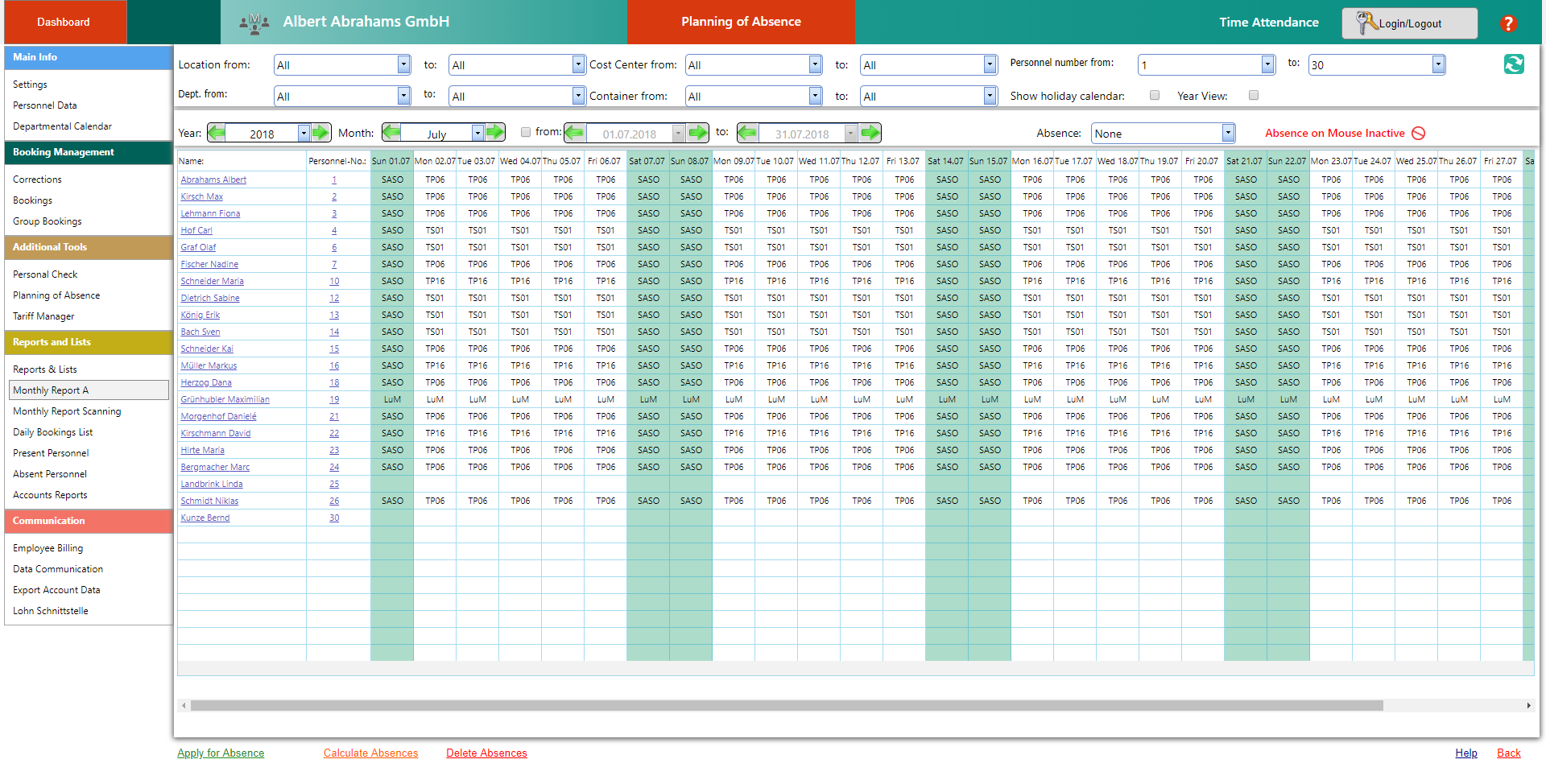This screenshot has height=784, width=1546.
Task: Open help via red question mark icon
Action: tap(1509, 23)
